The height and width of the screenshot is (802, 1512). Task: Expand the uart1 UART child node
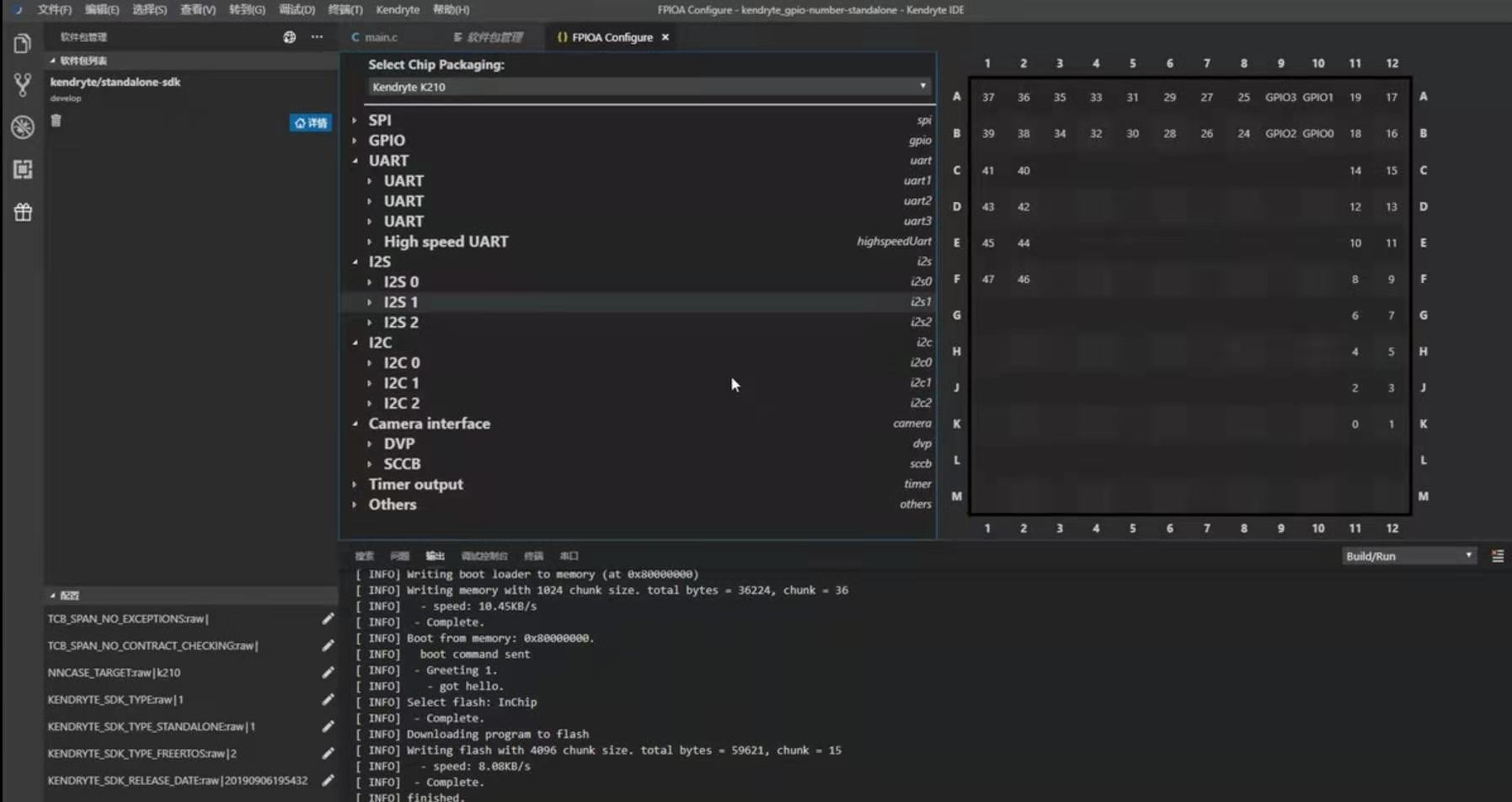(x=370, y=181)
